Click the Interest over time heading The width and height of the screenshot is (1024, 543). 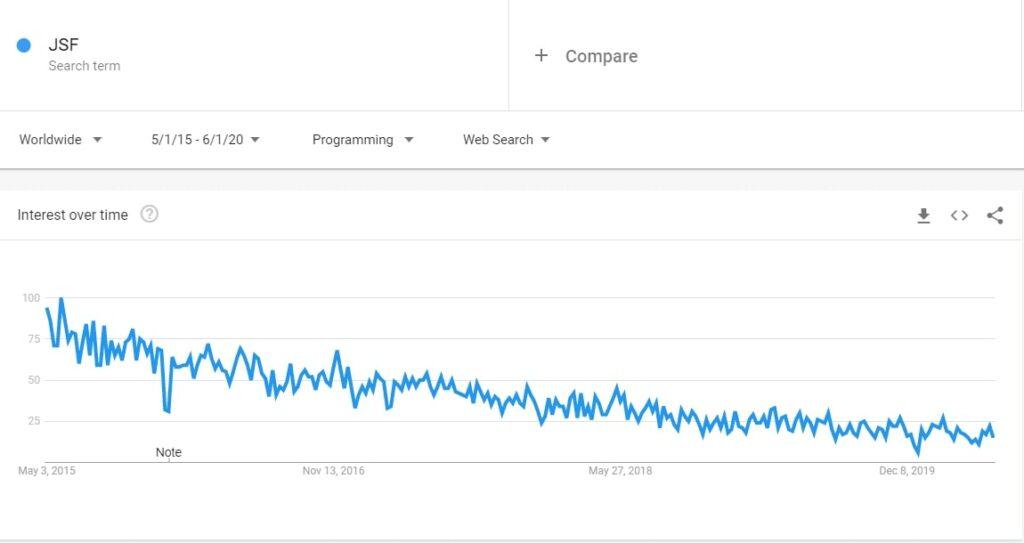coord(72,215)
